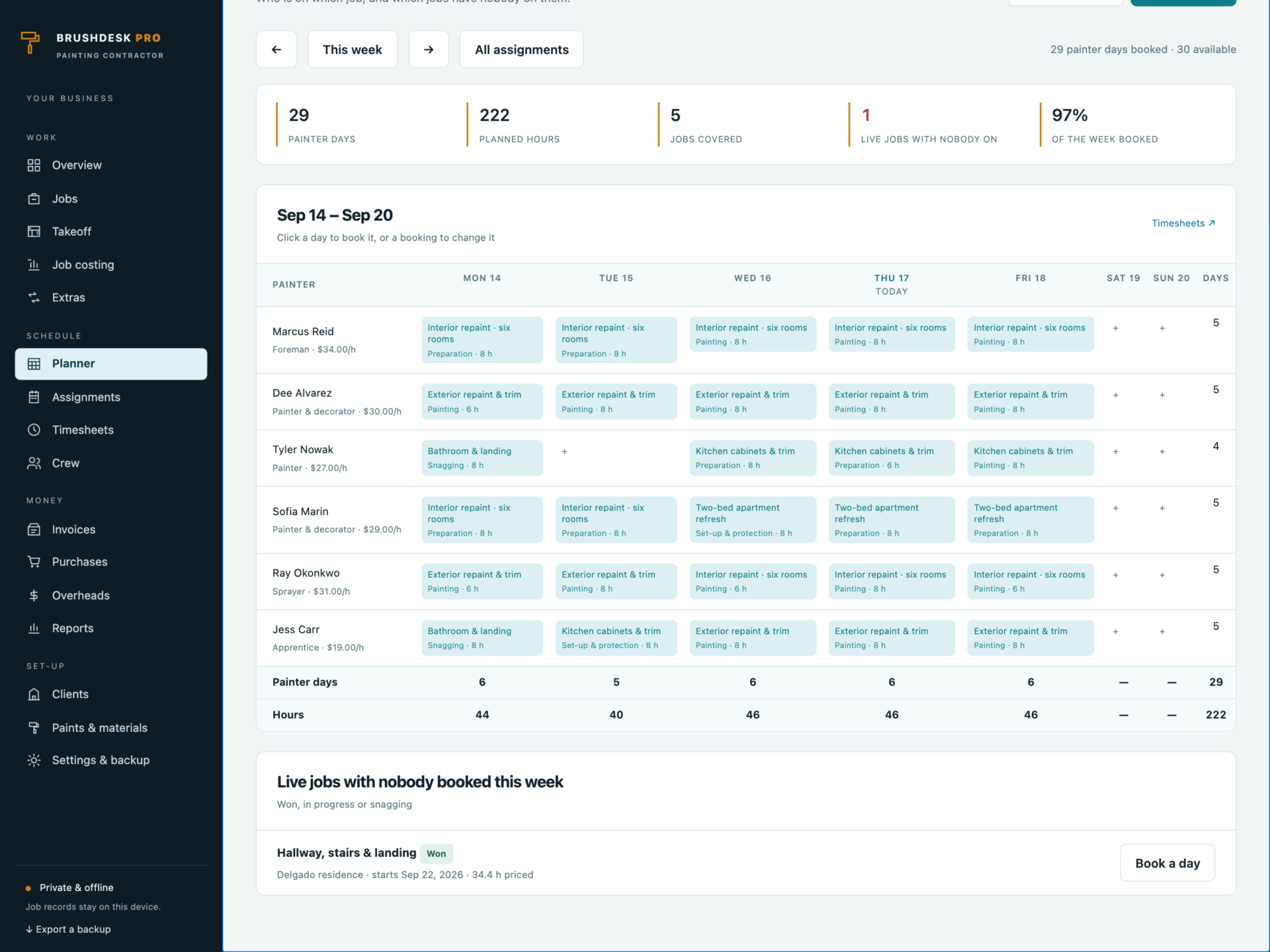Viewport: 1270px width, 952px height.
Task: Add booking for Tyler Nowak on Tuesday
Action: pos(564,452)
